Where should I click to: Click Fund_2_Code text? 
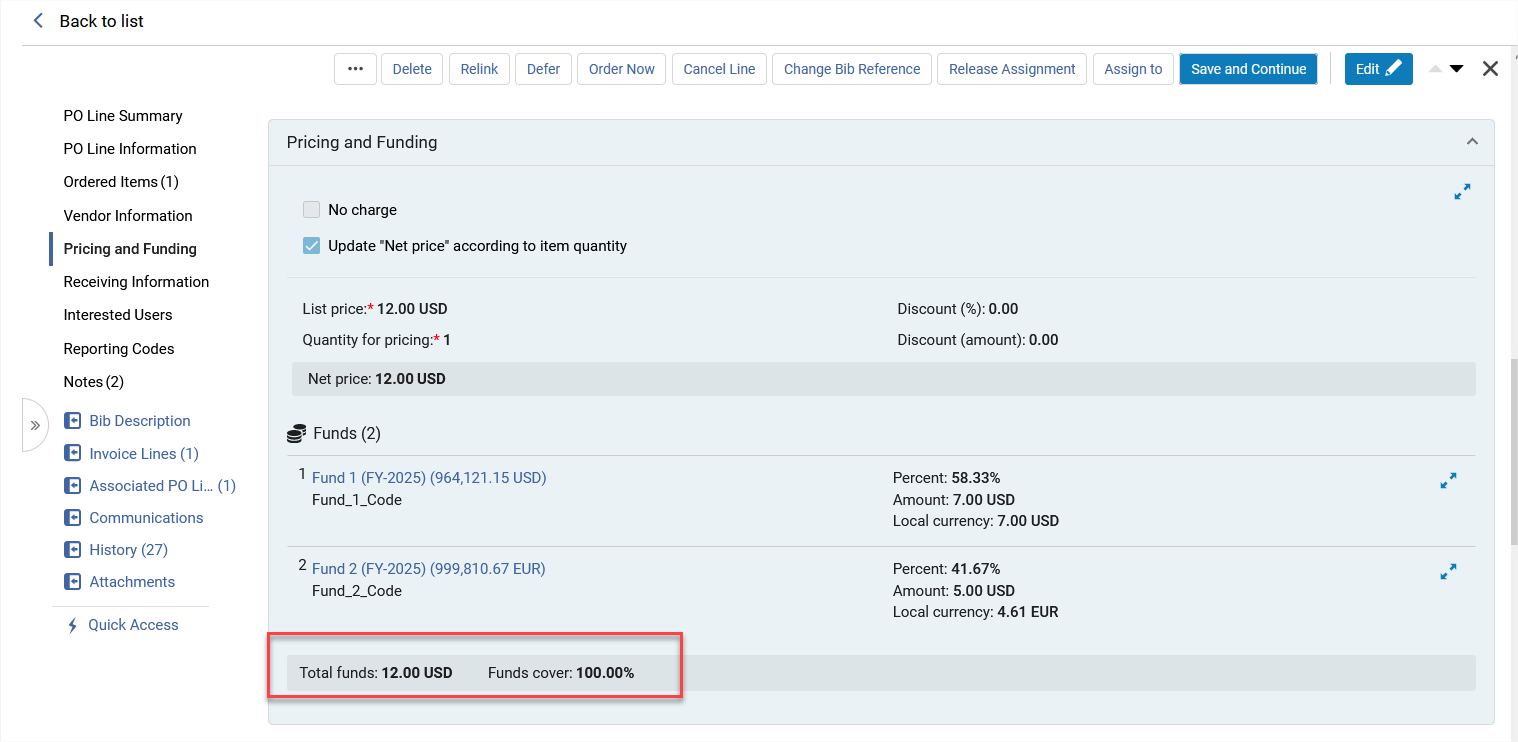pyautogui.click(x=357, y=591)
